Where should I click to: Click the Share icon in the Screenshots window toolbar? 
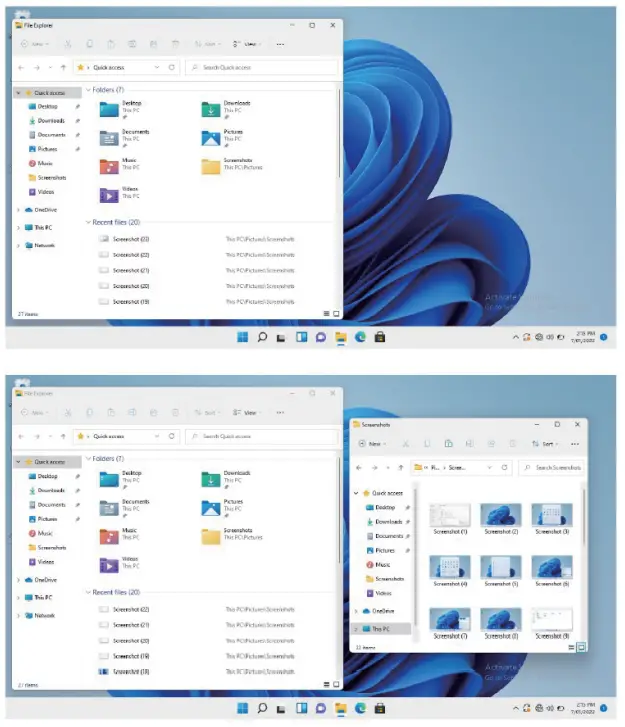(x=491, y=444)
